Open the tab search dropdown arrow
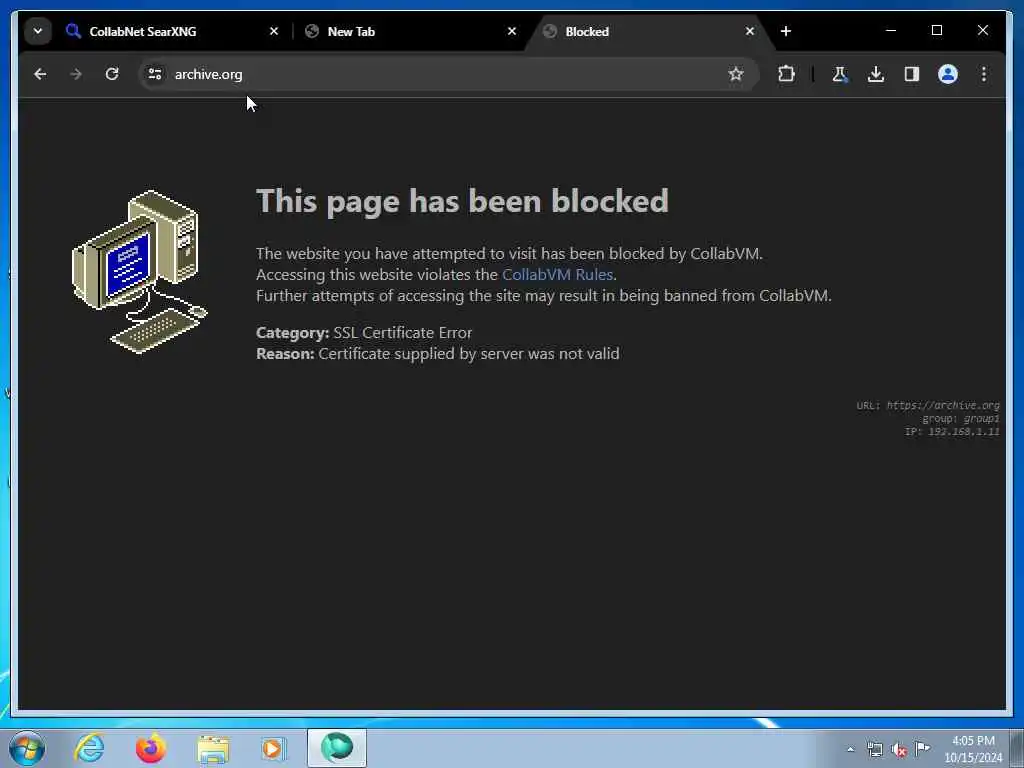Viewport: 1024px width, 768px height. coord(38,31)
